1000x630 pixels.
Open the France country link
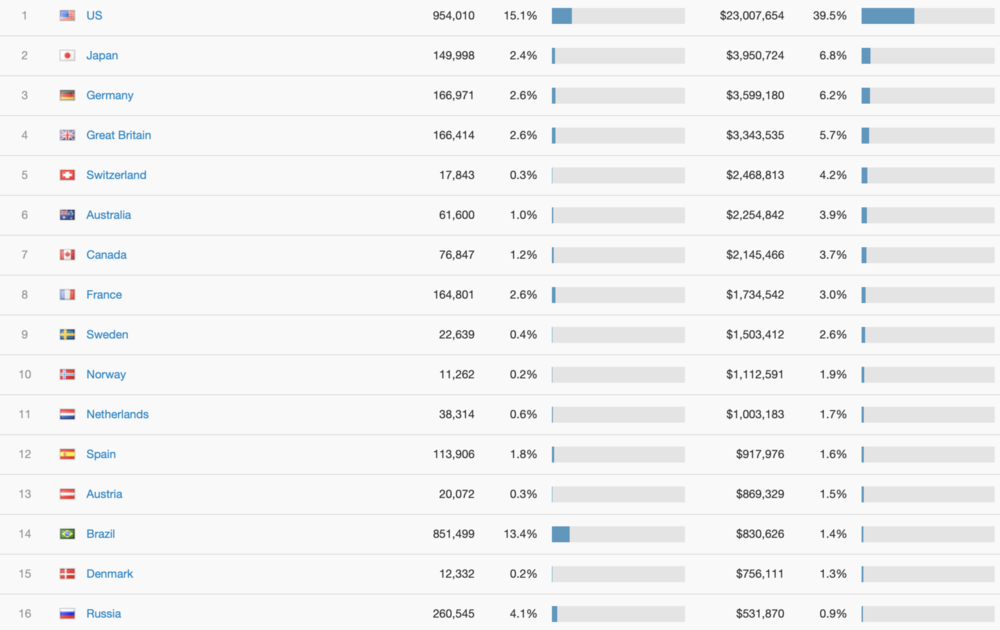pyautogui.click(x=104, y=295)
